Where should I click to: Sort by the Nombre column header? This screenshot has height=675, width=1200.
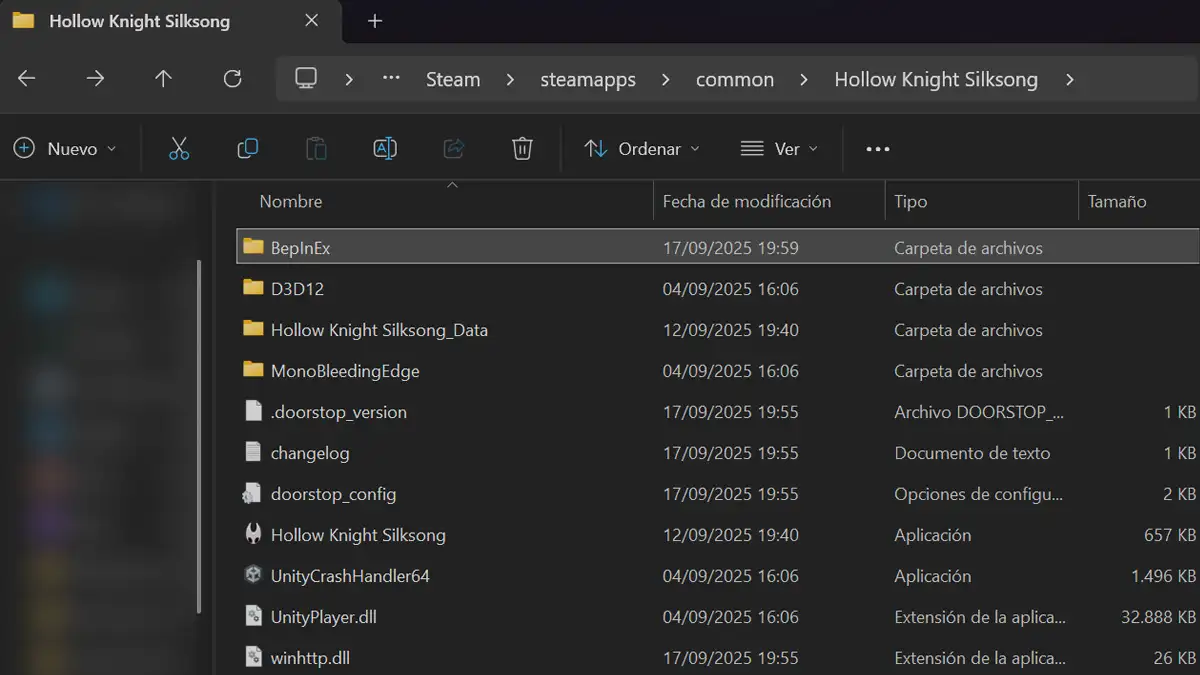click(291, 201)
